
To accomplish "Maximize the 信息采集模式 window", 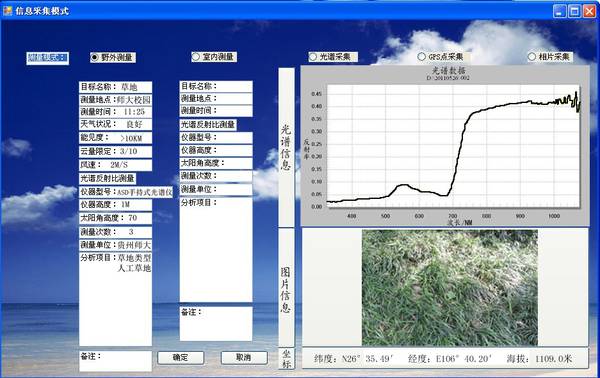I will [x=574, y=11].
